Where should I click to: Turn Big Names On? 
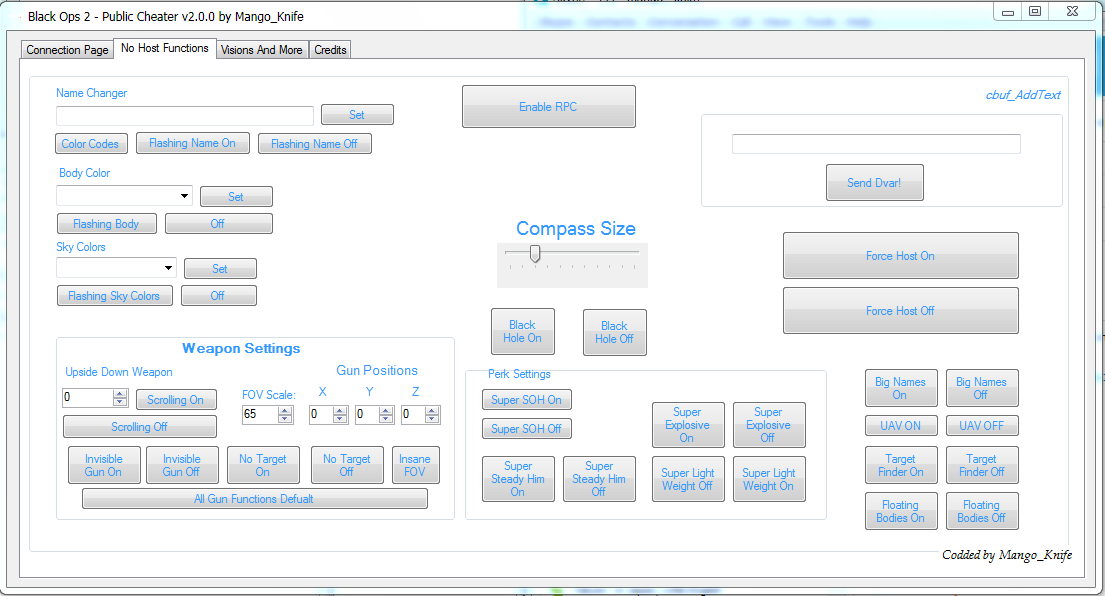(x=901, y=388)
